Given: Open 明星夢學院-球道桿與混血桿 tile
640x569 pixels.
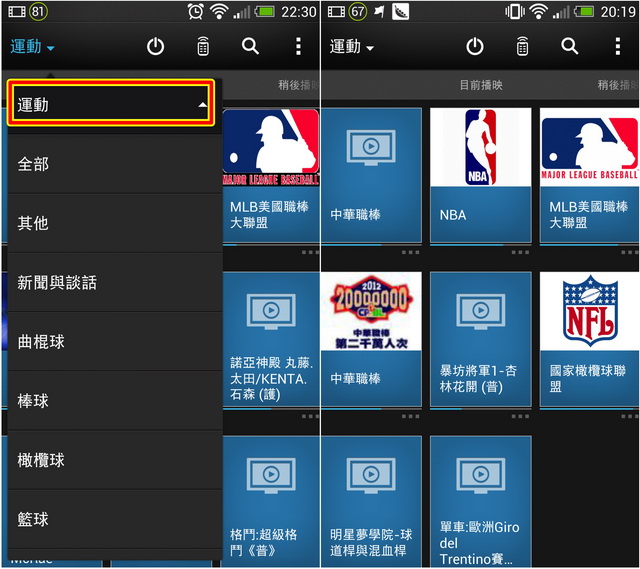Looking at the screenshot, I should tap(371, 501).
